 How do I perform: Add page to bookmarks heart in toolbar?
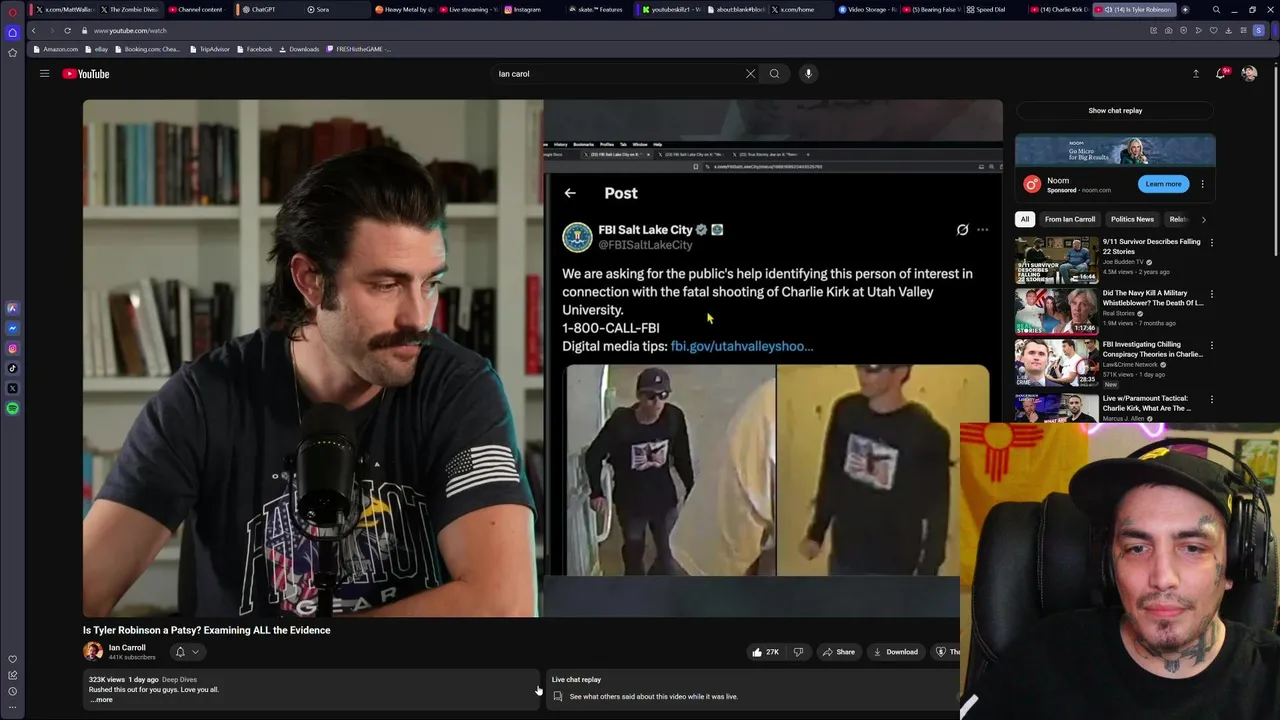point(1213,30)
